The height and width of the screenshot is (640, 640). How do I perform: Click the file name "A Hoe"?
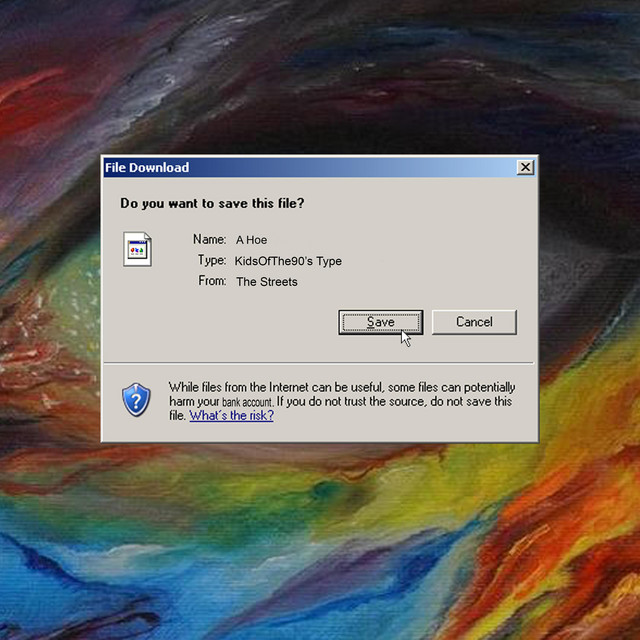click(x=251, y=240)
